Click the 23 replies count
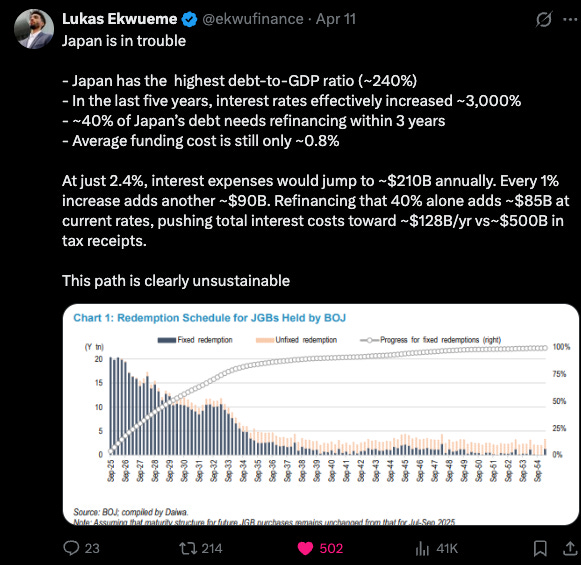The width and height of the screenshot is (581, 565). (x=92, y=548)
